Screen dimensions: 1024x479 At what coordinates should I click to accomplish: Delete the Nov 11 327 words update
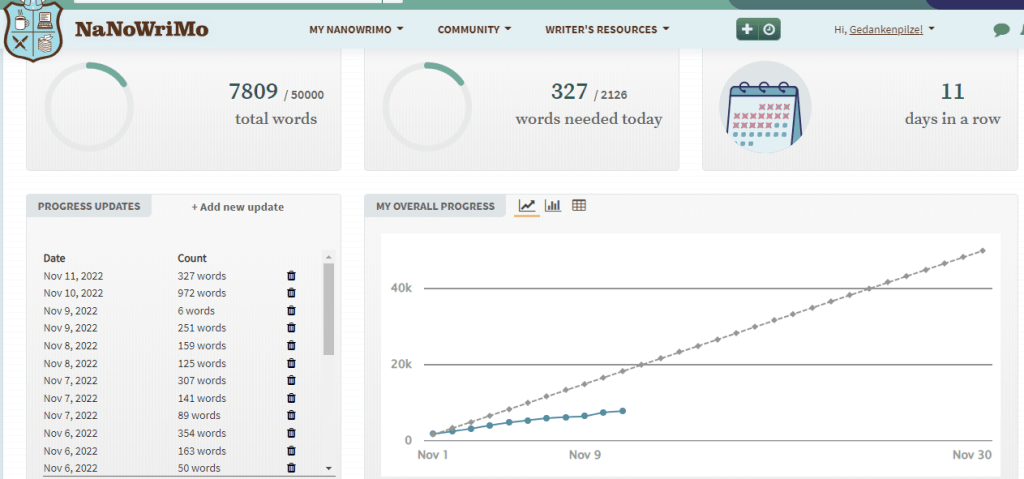coord(291,276)
